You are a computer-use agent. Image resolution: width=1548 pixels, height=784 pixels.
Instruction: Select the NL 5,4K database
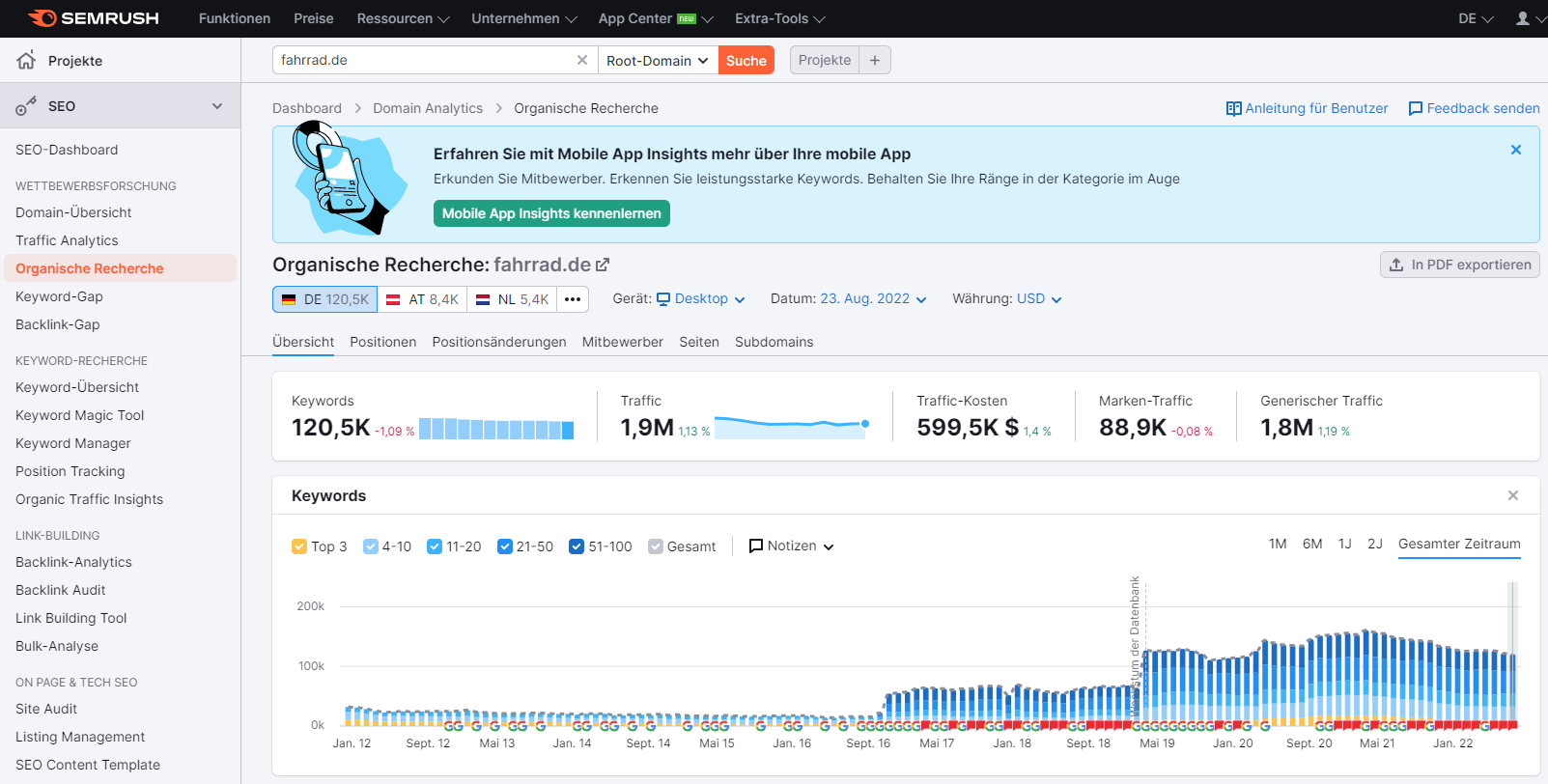[512, 299]
